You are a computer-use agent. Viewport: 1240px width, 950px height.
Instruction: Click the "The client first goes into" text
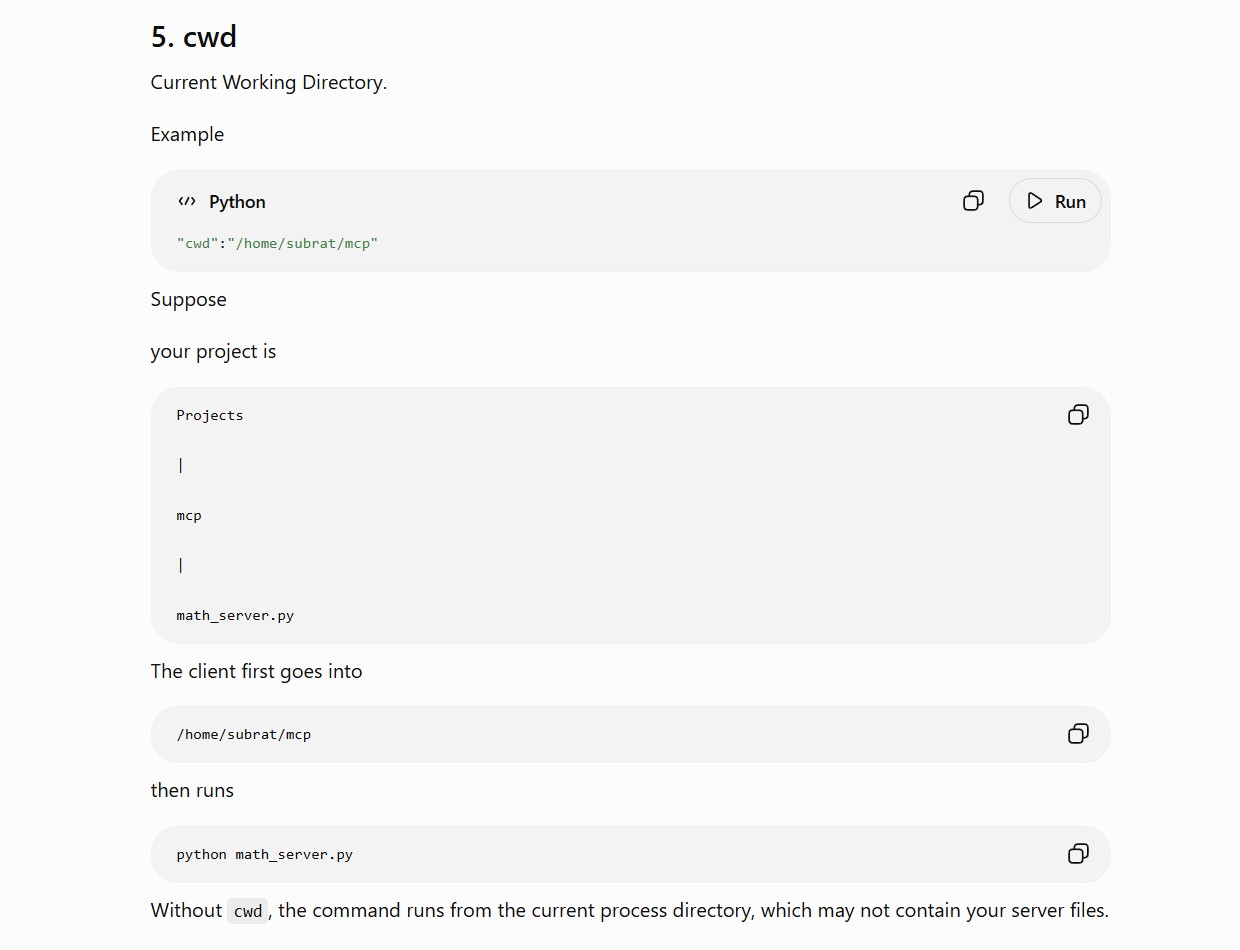point(257,671)
